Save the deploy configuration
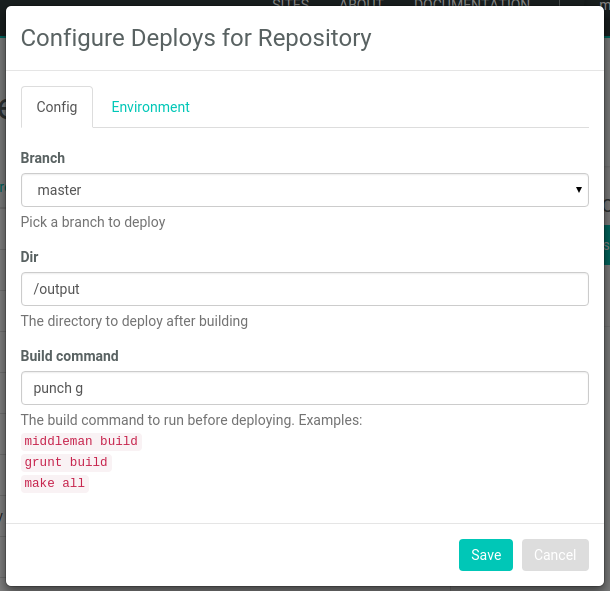This screenshot has height=591, width=610. [485, 555]
